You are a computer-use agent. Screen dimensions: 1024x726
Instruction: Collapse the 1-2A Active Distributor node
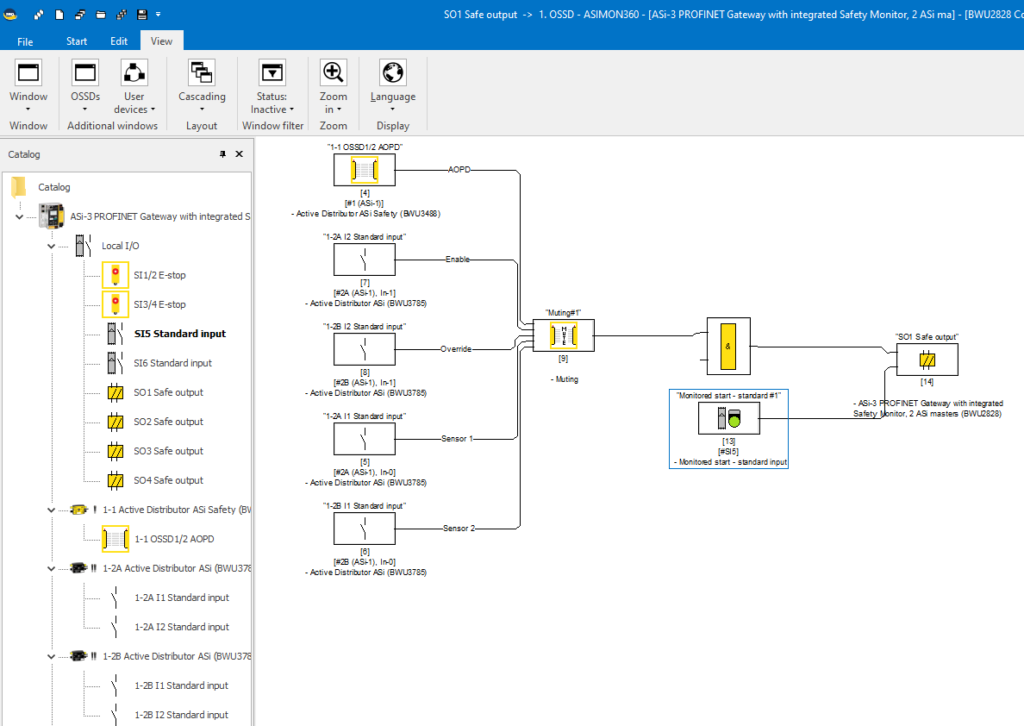click(x=51, y=568)
